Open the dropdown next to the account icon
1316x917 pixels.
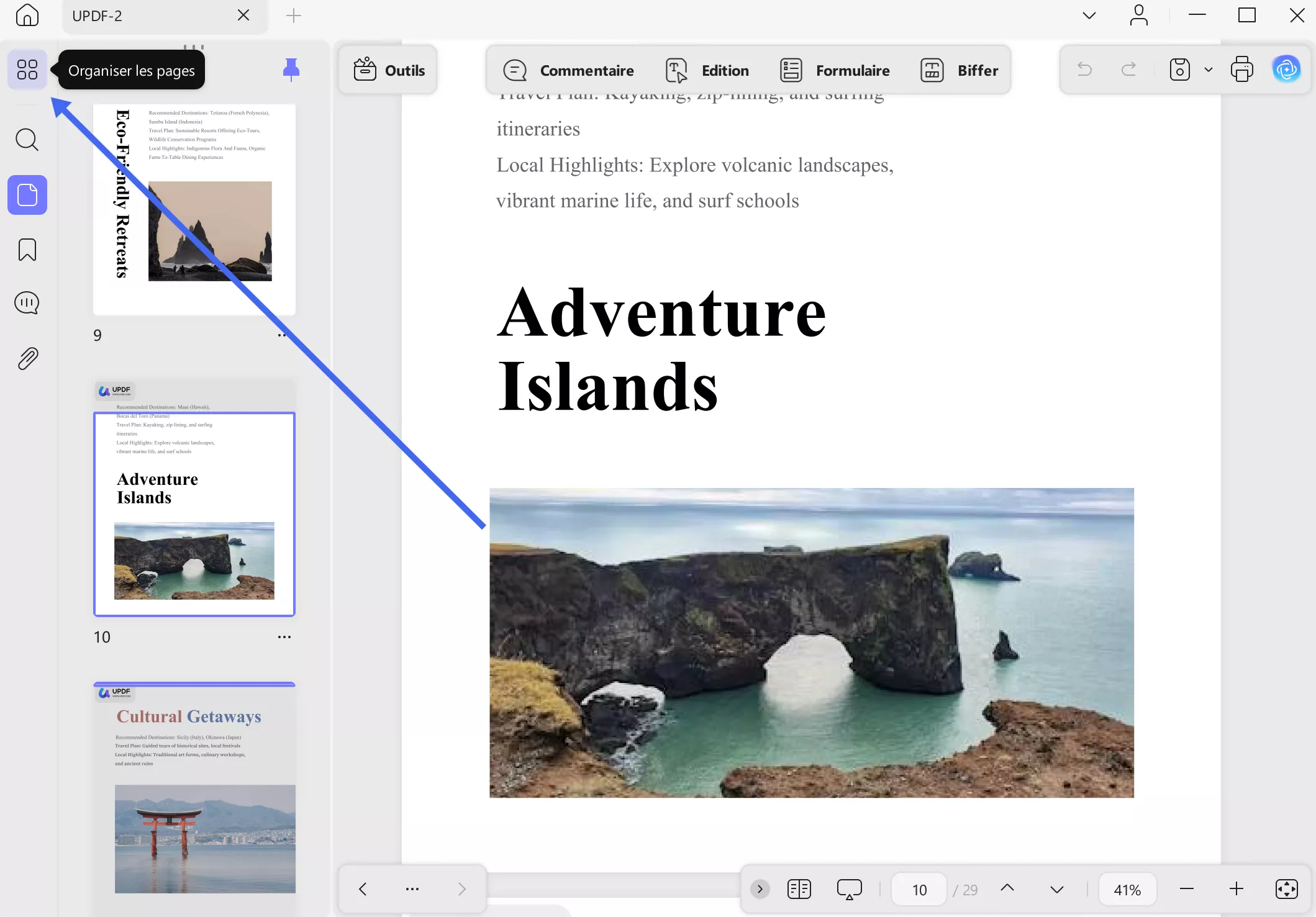(1089, 15)
